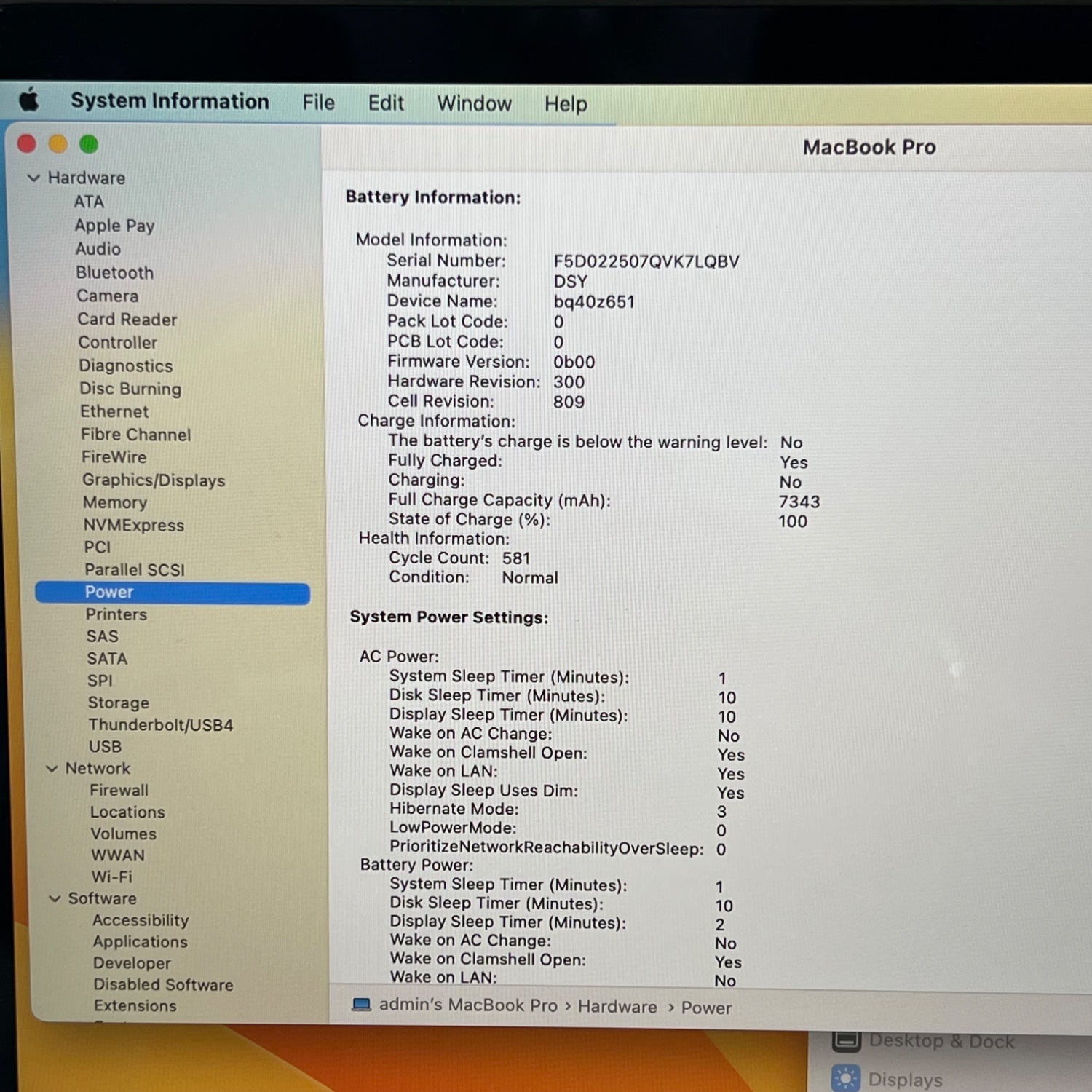Select ATA in the sidebar
The height and width of the screenshot is (1092, 1092).
(89, 202)
